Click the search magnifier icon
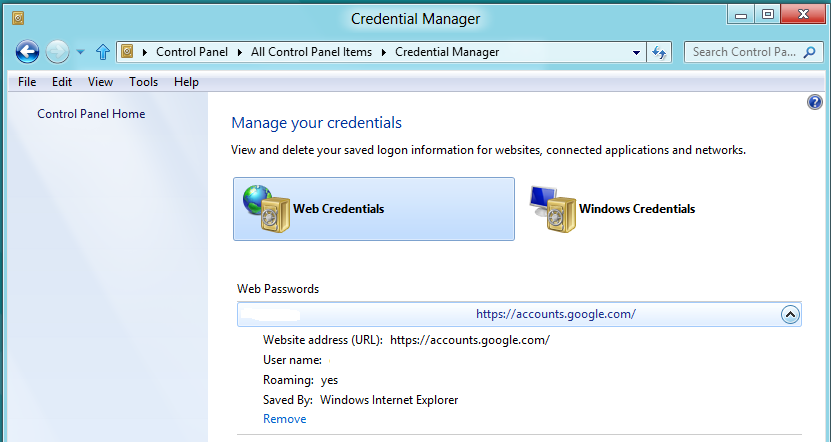Screen dimensions: 831x442 809,52
